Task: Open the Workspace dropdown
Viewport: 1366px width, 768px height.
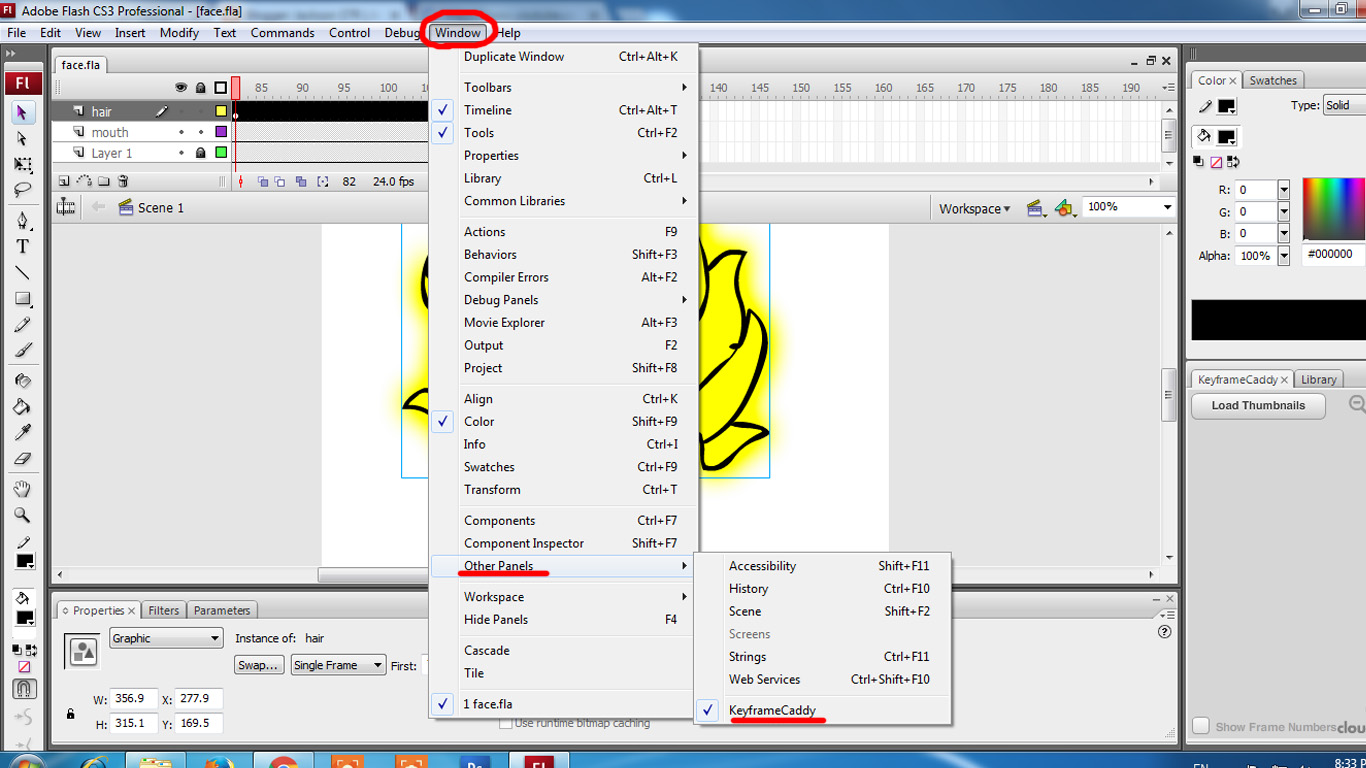Action: click(x=974, y=208)
